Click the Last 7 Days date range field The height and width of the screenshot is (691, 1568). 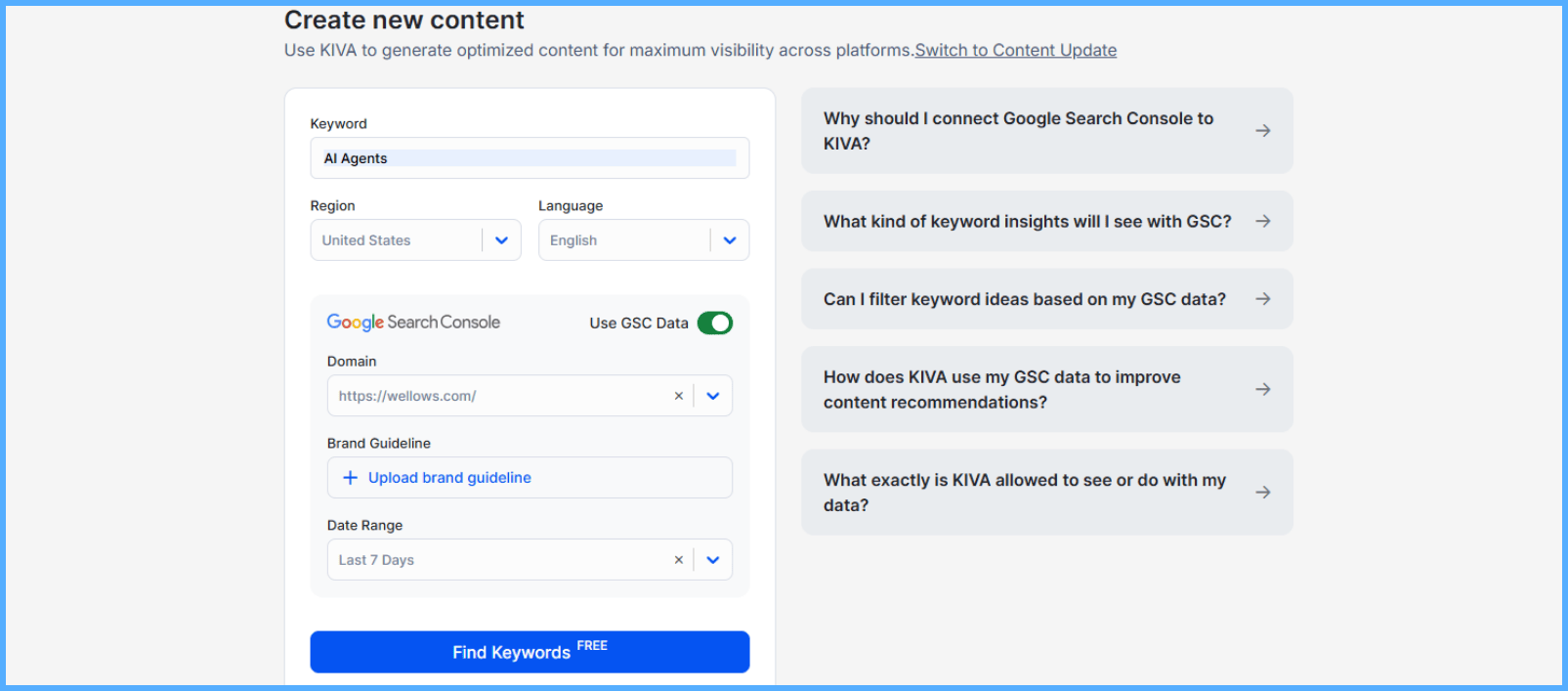pyautogui.click(x=530, y=560)
